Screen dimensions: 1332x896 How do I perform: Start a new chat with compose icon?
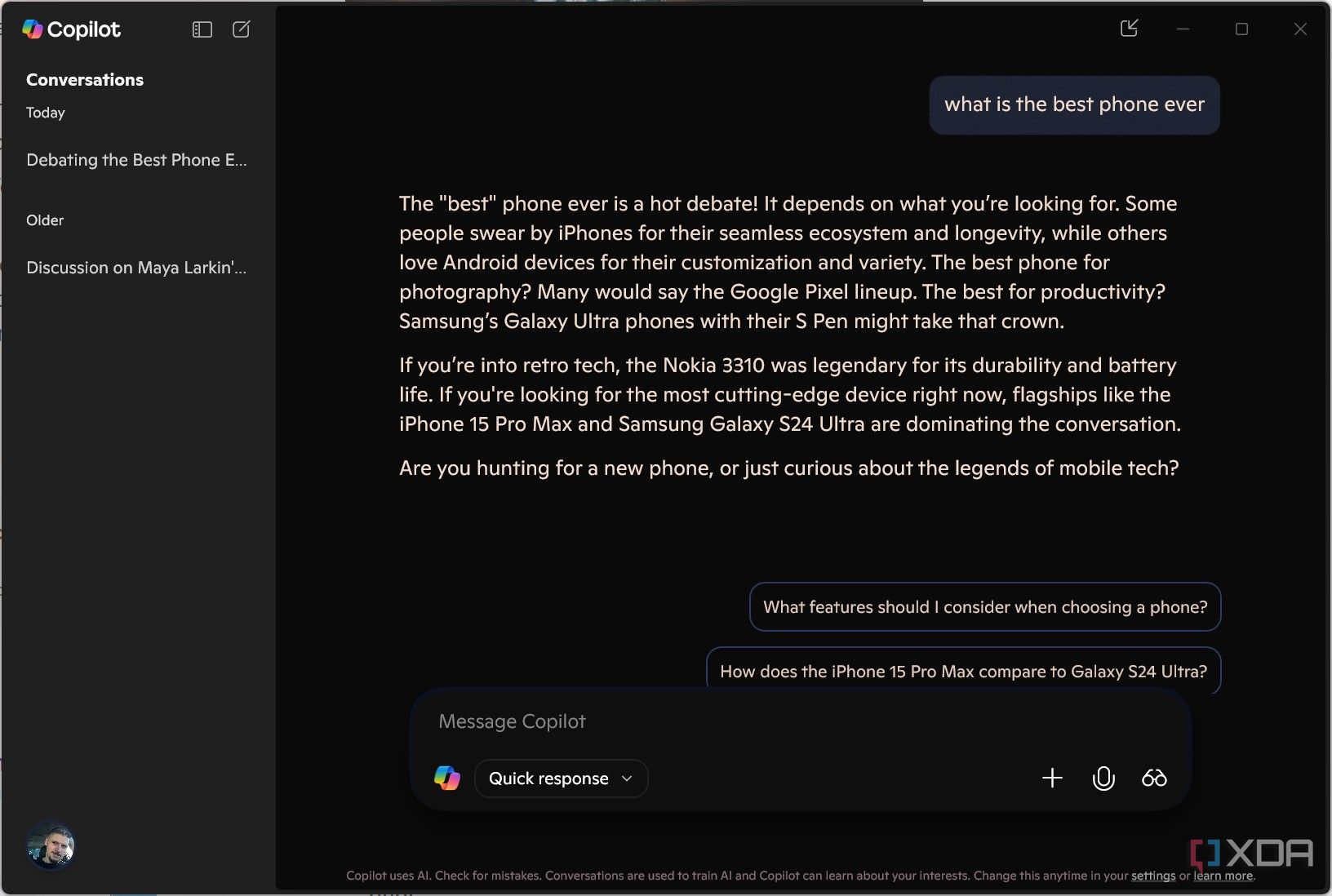(x=241, y=29)
